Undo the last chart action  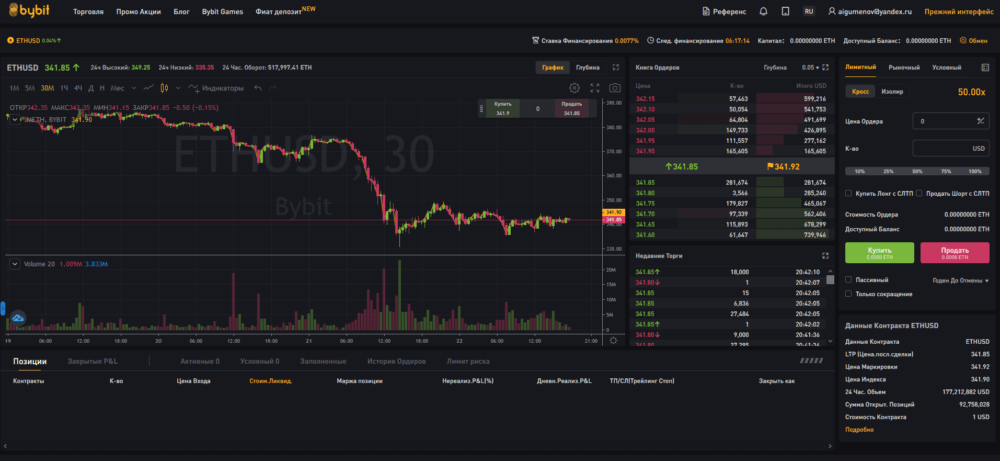[258, 88]
